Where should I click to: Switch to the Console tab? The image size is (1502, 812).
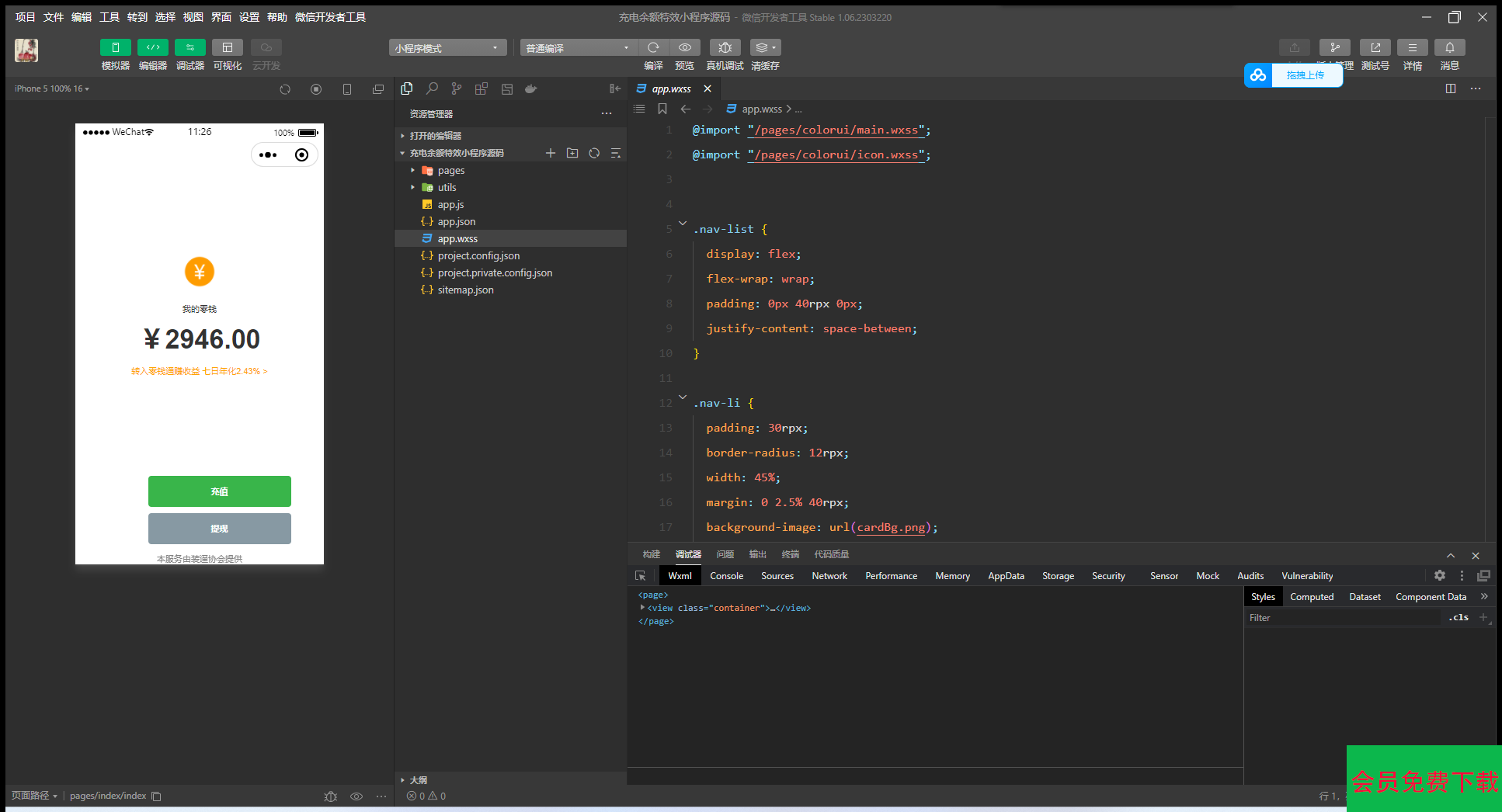pyautogui.click(x=726, y=576)
